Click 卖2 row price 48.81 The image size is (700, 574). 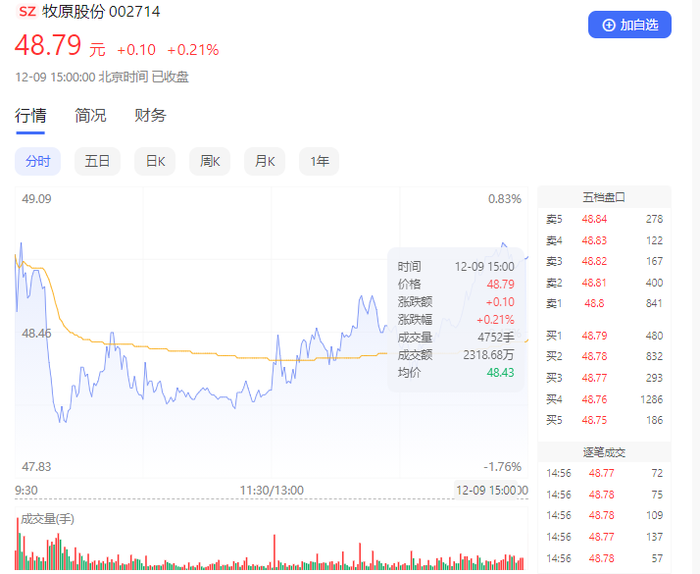594,283
